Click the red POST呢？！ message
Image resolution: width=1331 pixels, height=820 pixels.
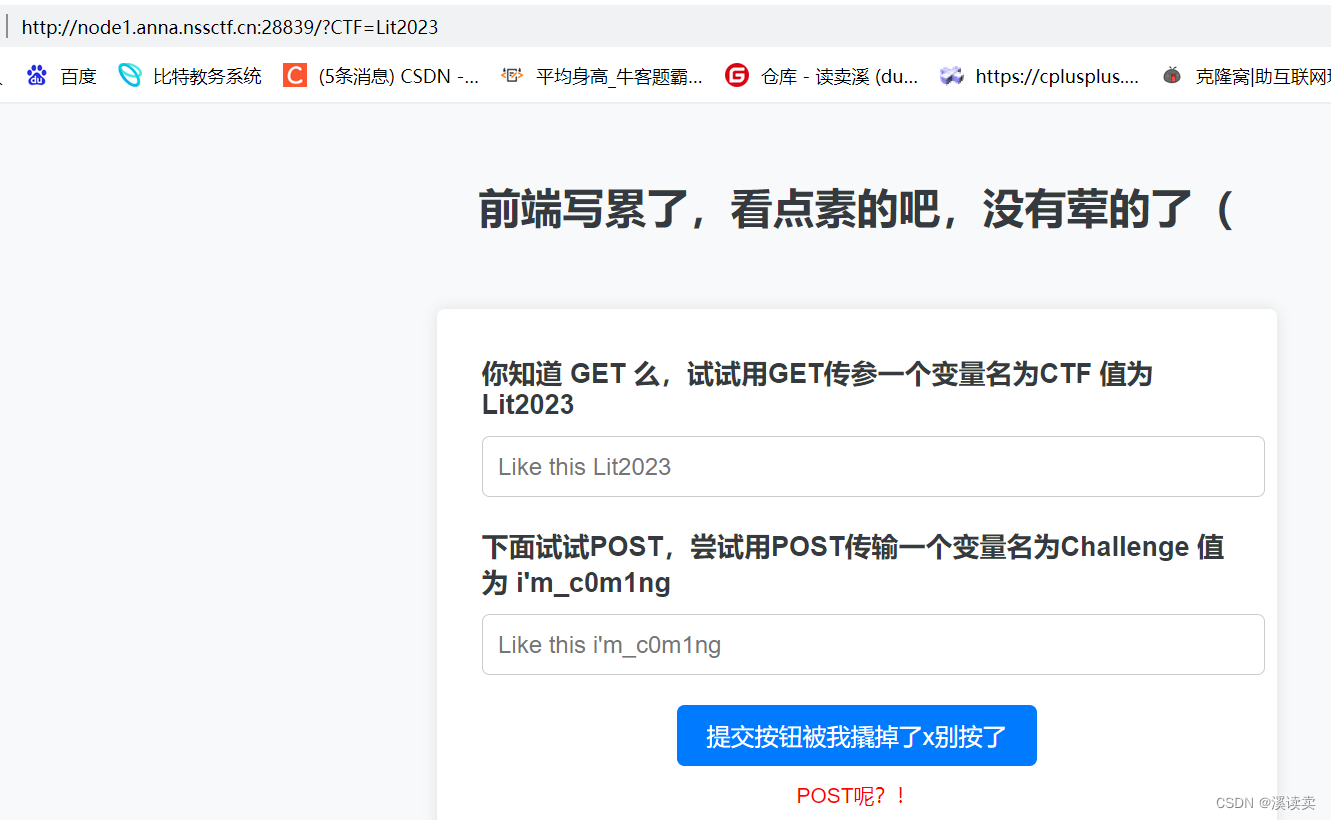(x=853, y=796)
